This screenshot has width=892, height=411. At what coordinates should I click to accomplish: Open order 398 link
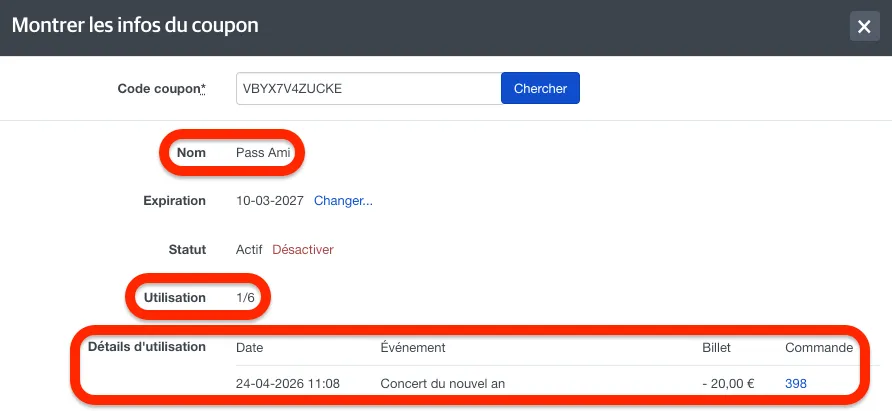[x=796, y=384]
